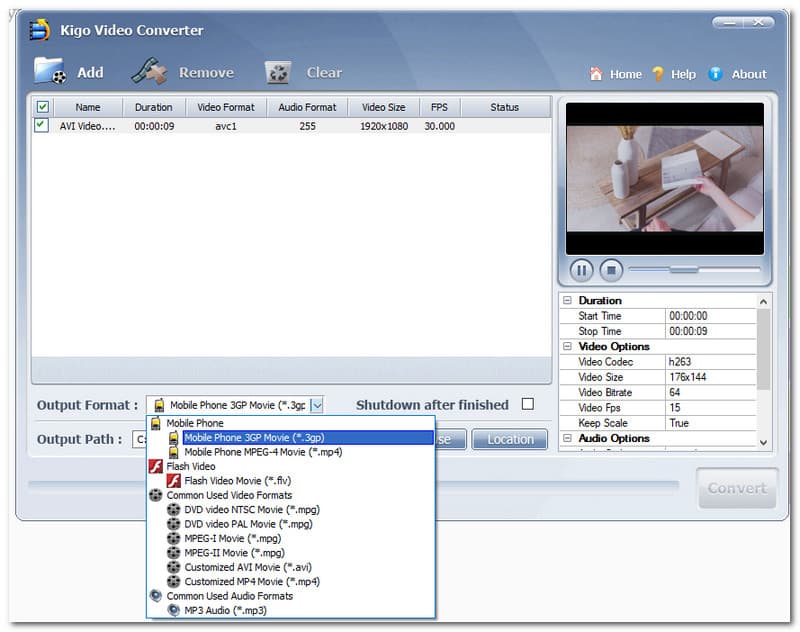Click the Location button

point(510,440)
